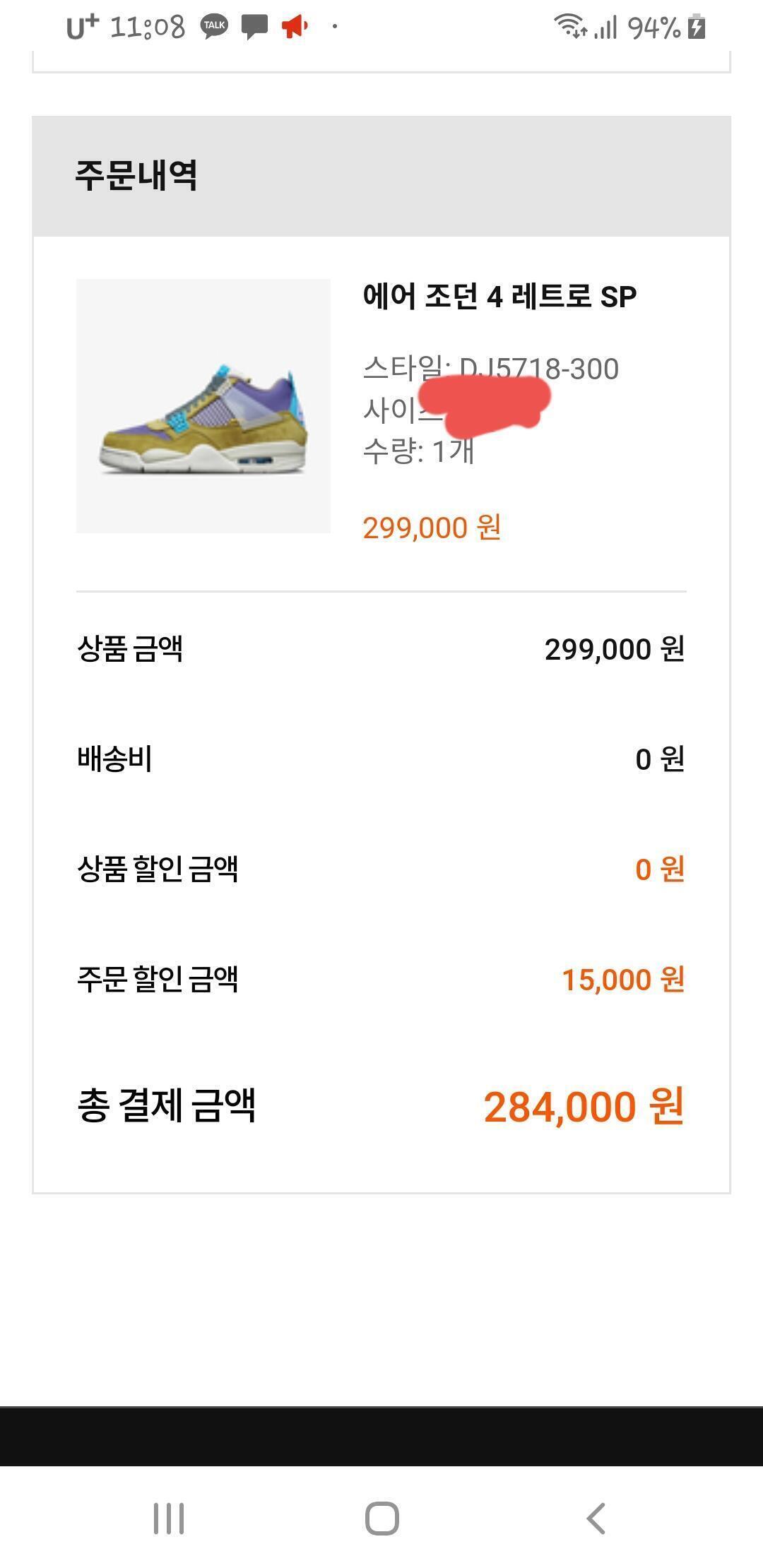Tap the 주문내역 section header

pos(136,175)
